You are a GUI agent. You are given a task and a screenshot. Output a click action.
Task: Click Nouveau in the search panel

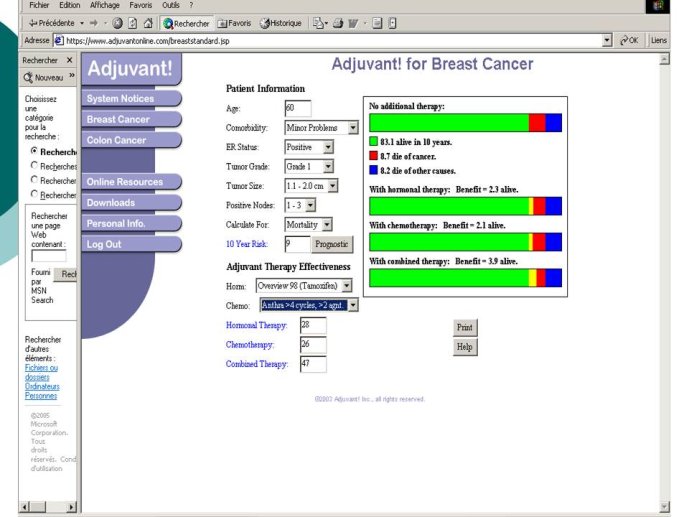43,78
